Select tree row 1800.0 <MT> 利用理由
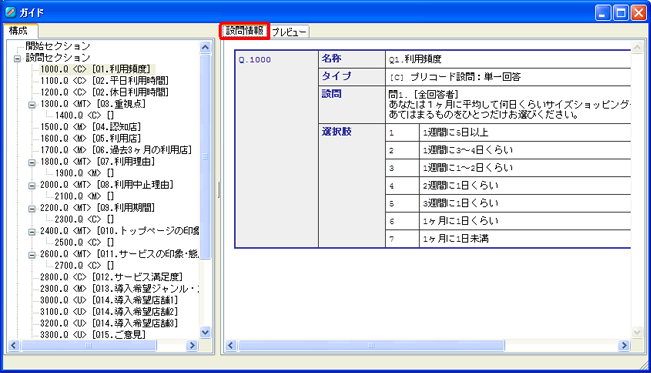 coord(98,162)
